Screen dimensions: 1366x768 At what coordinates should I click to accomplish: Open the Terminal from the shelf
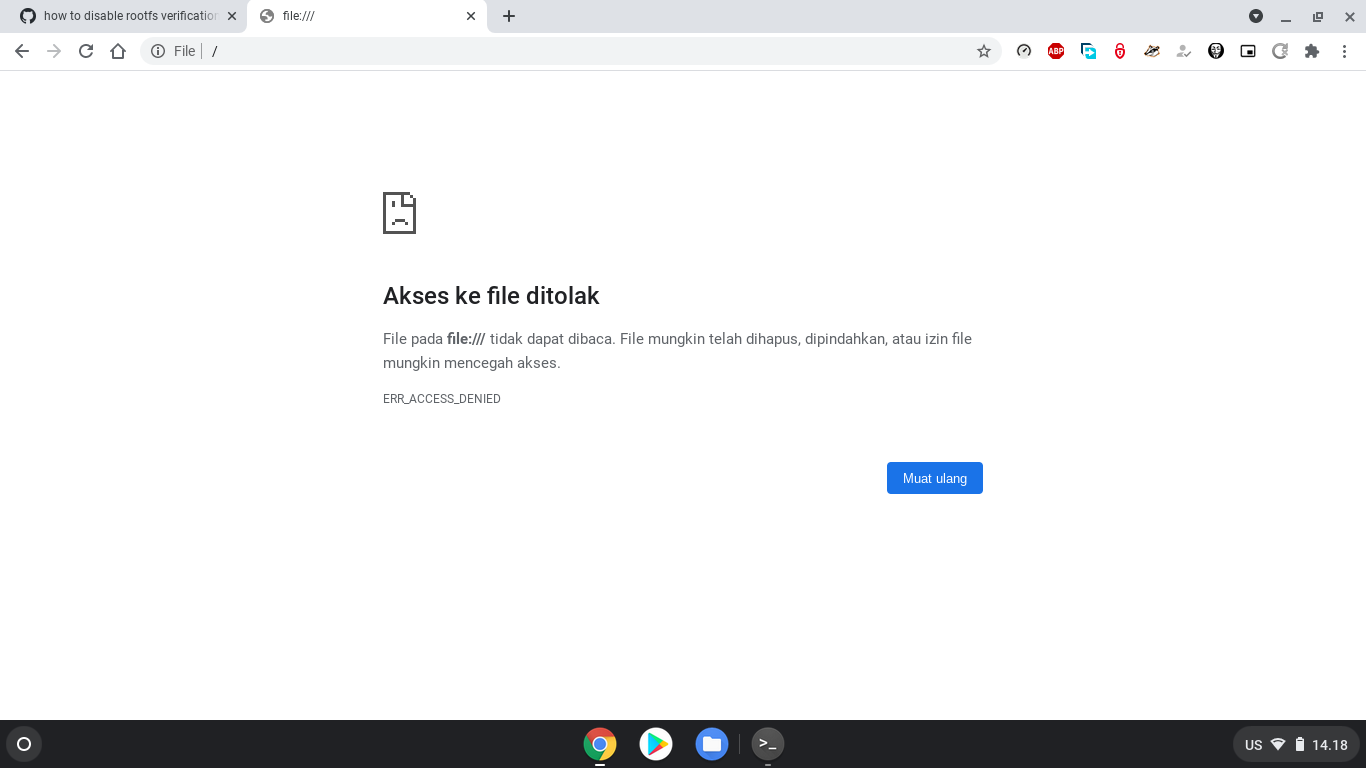(x=767, y=744)
